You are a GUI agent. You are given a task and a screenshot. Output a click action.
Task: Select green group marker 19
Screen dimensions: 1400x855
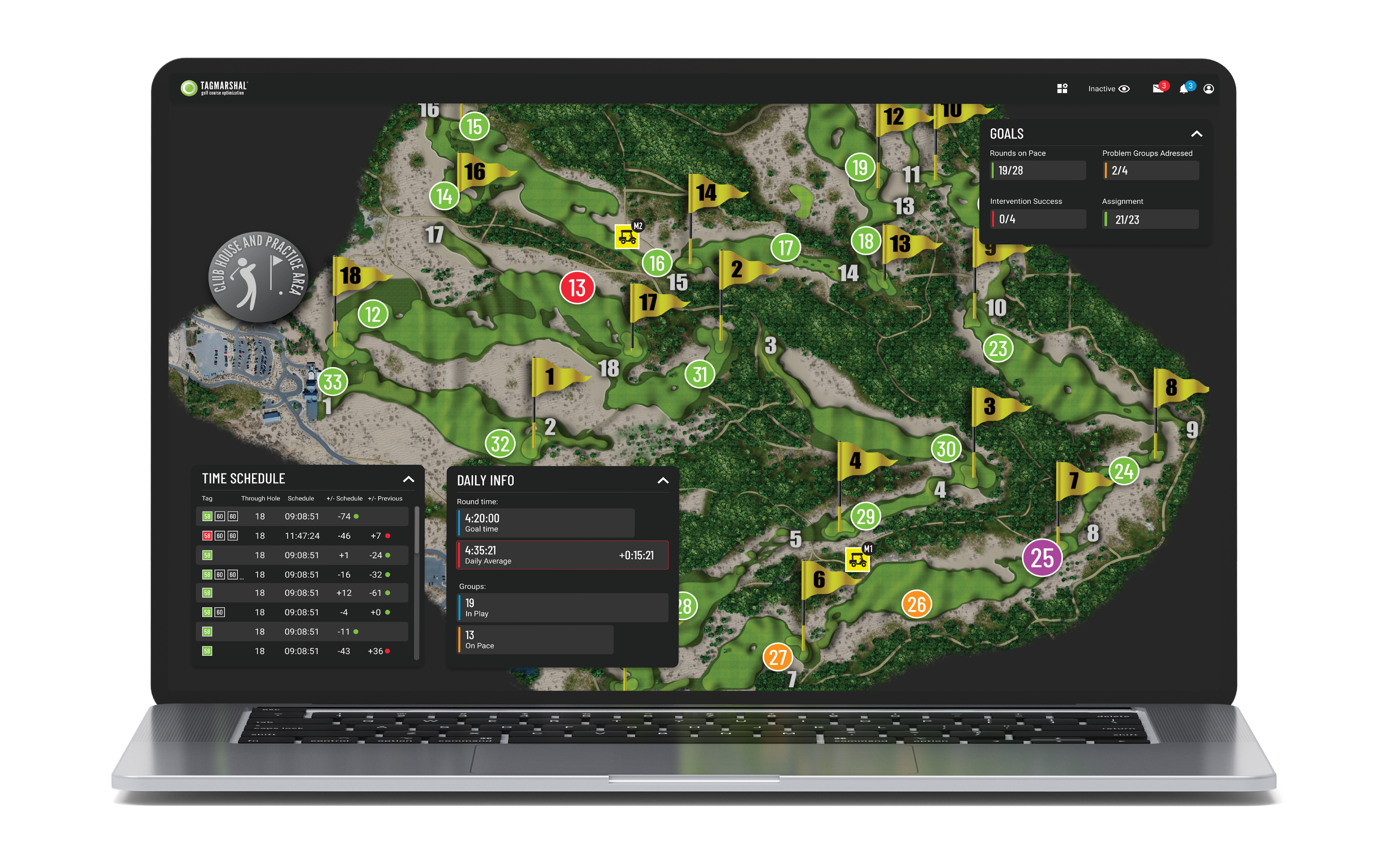coord(860,167)
